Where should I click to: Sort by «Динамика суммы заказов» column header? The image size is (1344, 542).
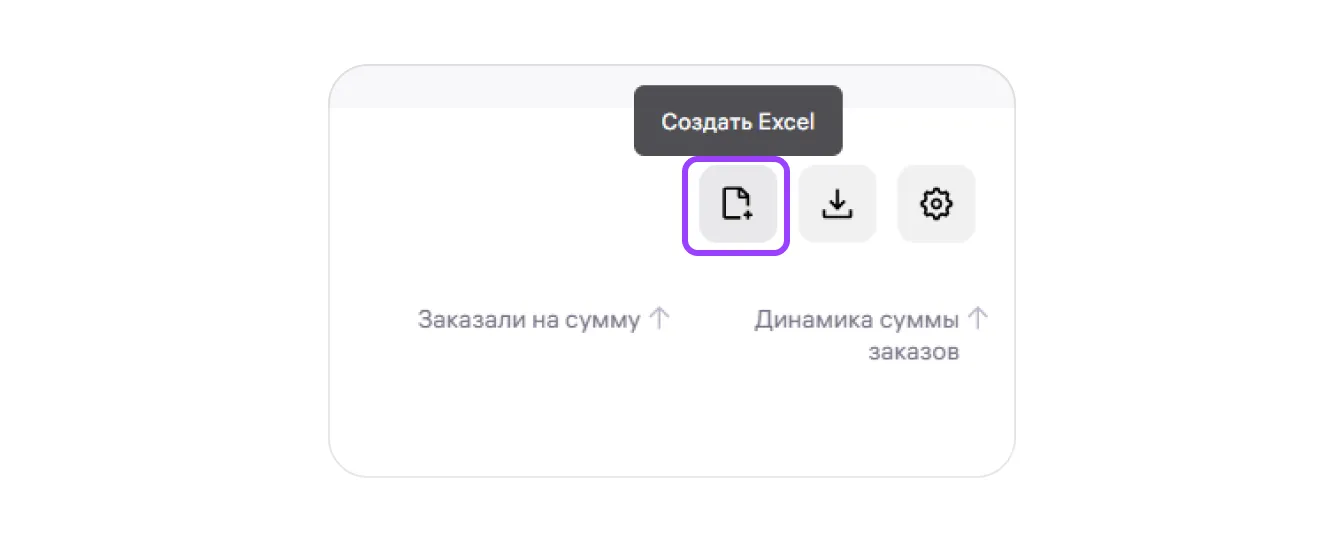pyautogui.click(x=857, y=321)
